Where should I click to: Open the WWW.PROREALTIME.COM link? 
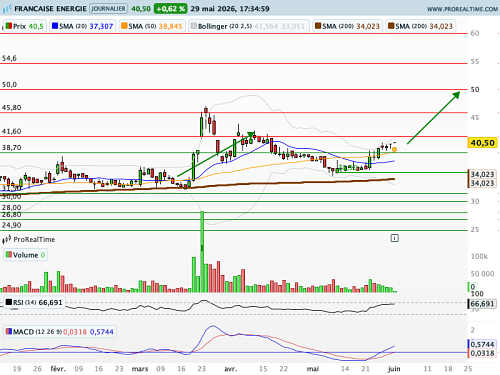tap(462, 9)
